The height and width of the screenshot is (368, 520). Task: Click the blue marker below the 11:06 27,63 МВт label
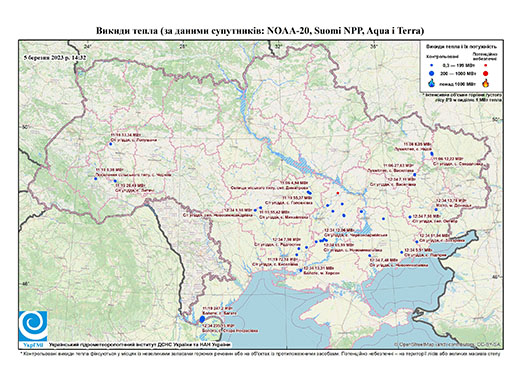415,174
